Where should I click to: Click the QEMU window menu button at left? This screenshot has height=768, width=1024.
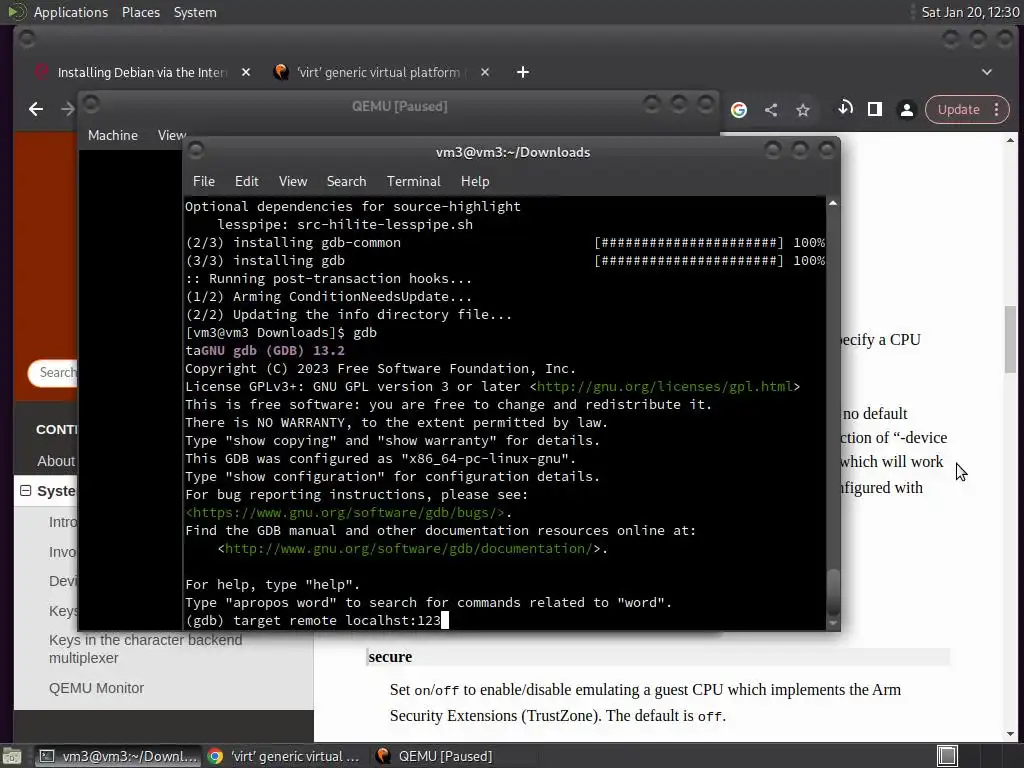[x=91, y=104]
